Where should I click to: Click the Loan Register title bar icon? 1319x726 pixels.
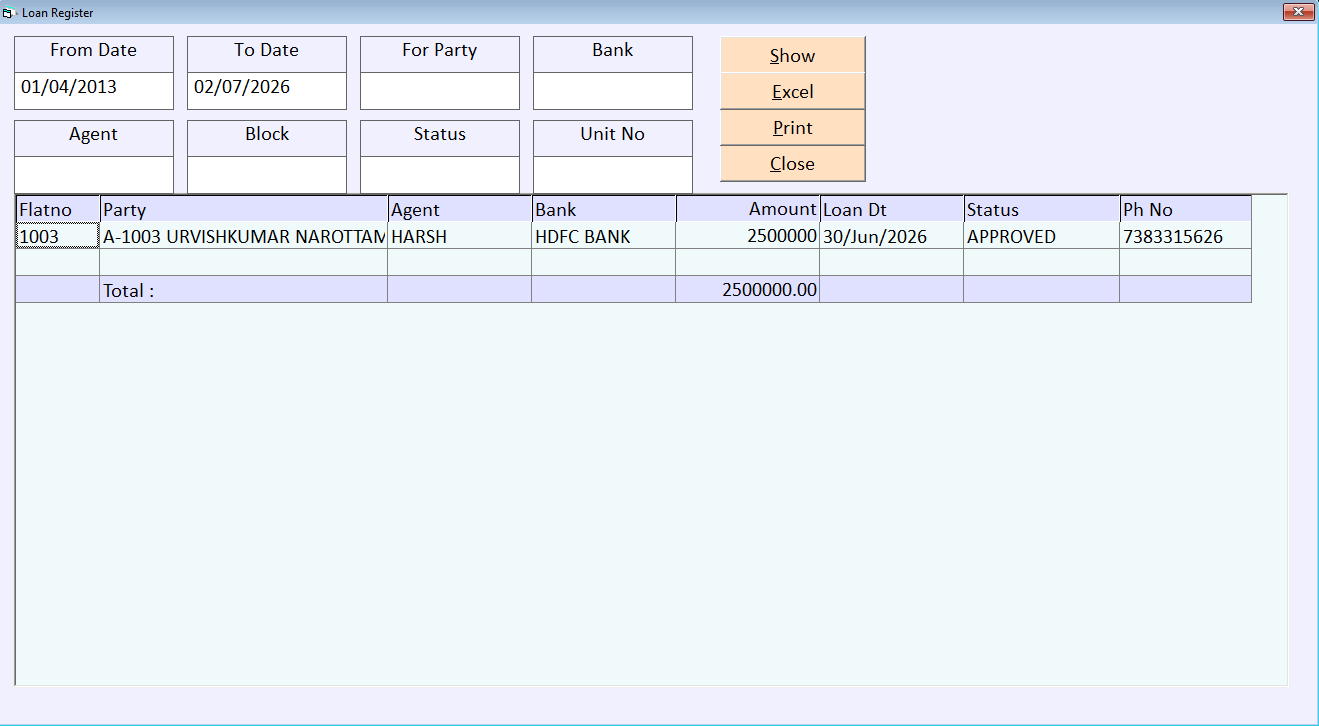pos(10,13)
